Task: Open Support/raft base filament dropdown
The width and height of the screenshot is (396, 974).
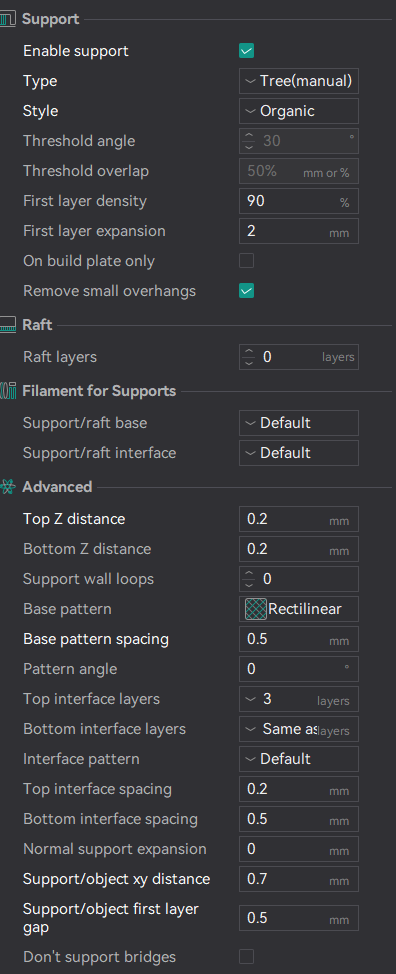Action: (299, 423)
